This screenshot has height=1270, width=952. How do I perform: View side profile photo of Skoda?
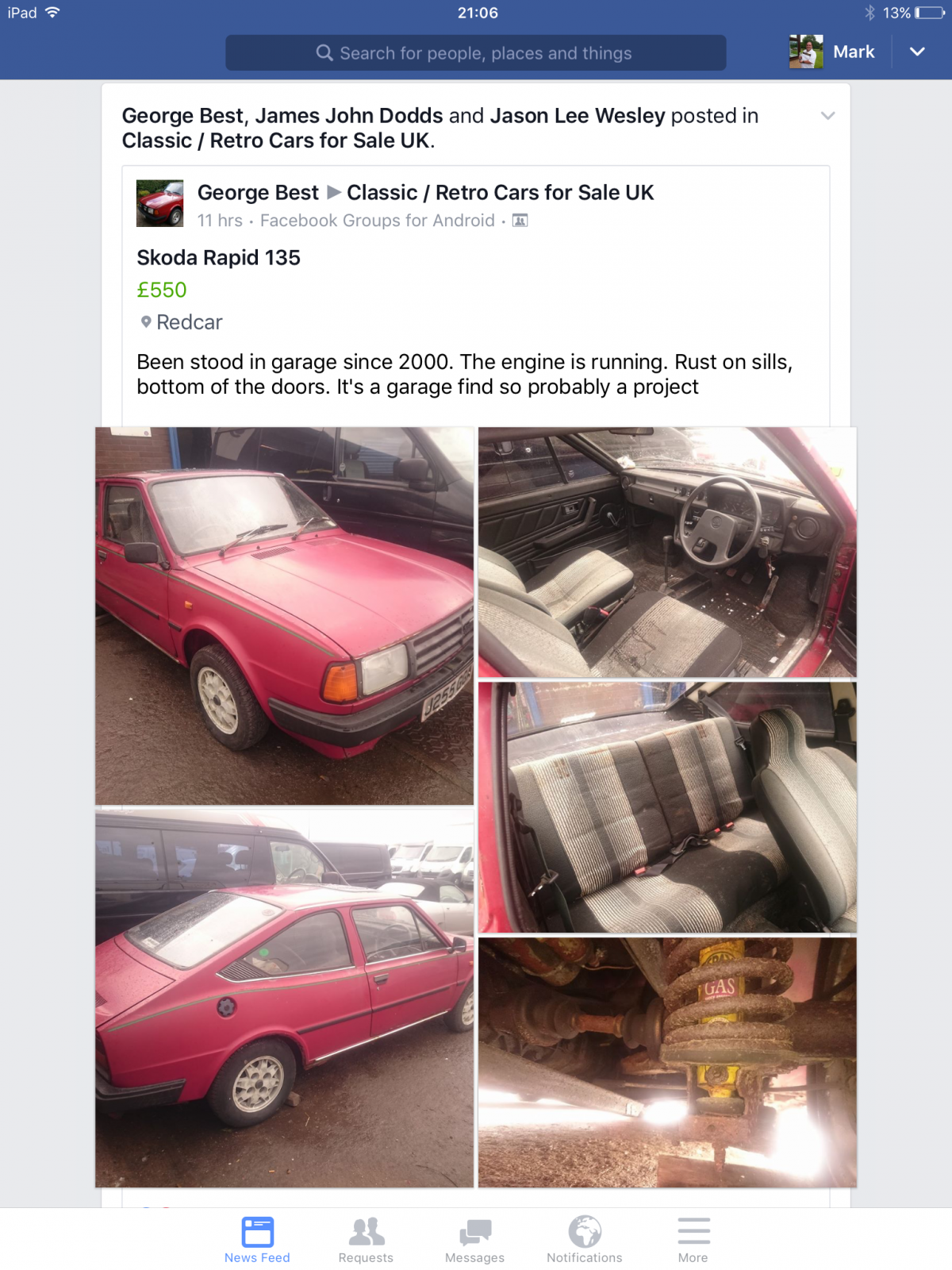pos(285,999)
